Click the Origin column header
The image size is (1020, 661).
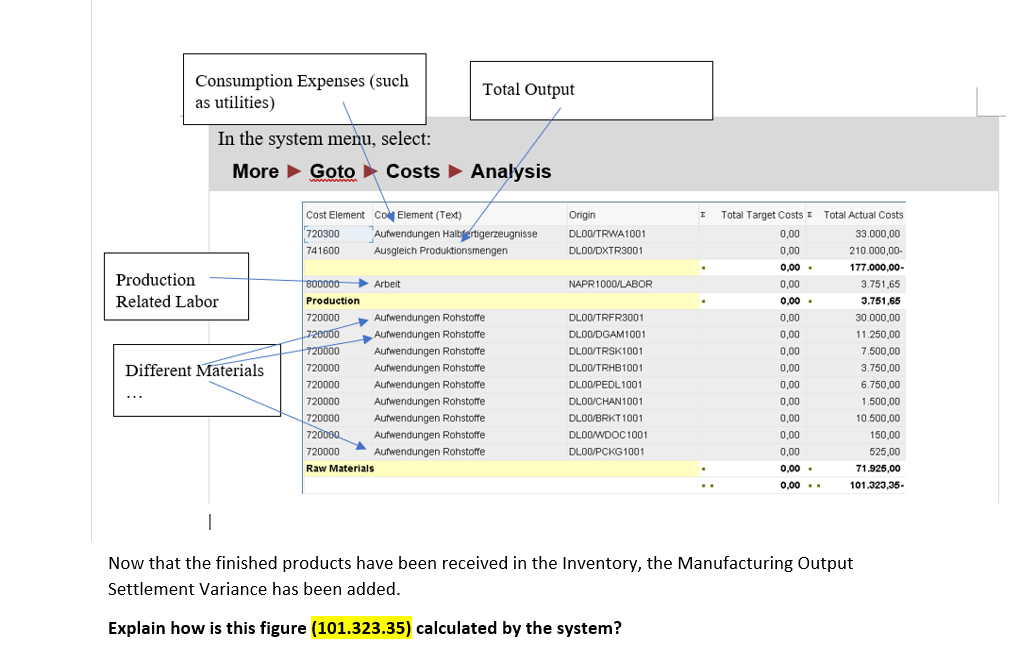click(582, 215)
